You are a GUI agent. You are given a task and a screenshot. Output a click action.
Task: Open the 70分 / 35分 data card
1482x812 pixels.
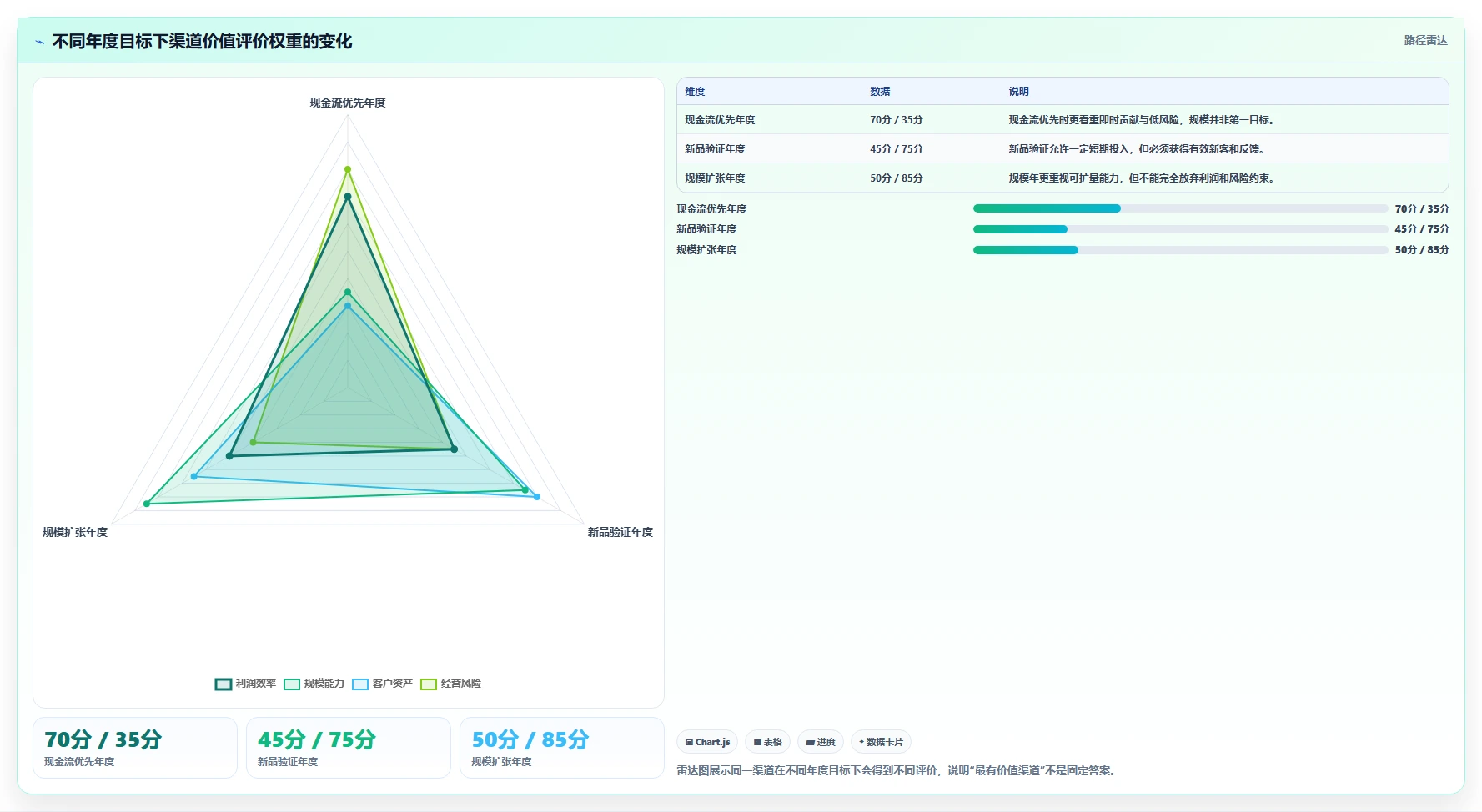[135, 748]
